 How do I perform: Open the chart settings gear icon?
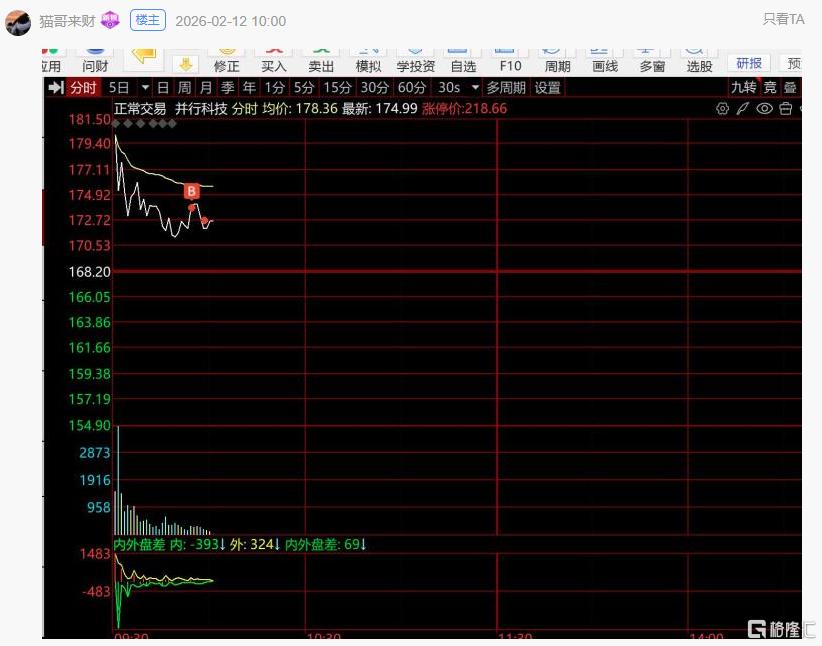tap(722, 109)
